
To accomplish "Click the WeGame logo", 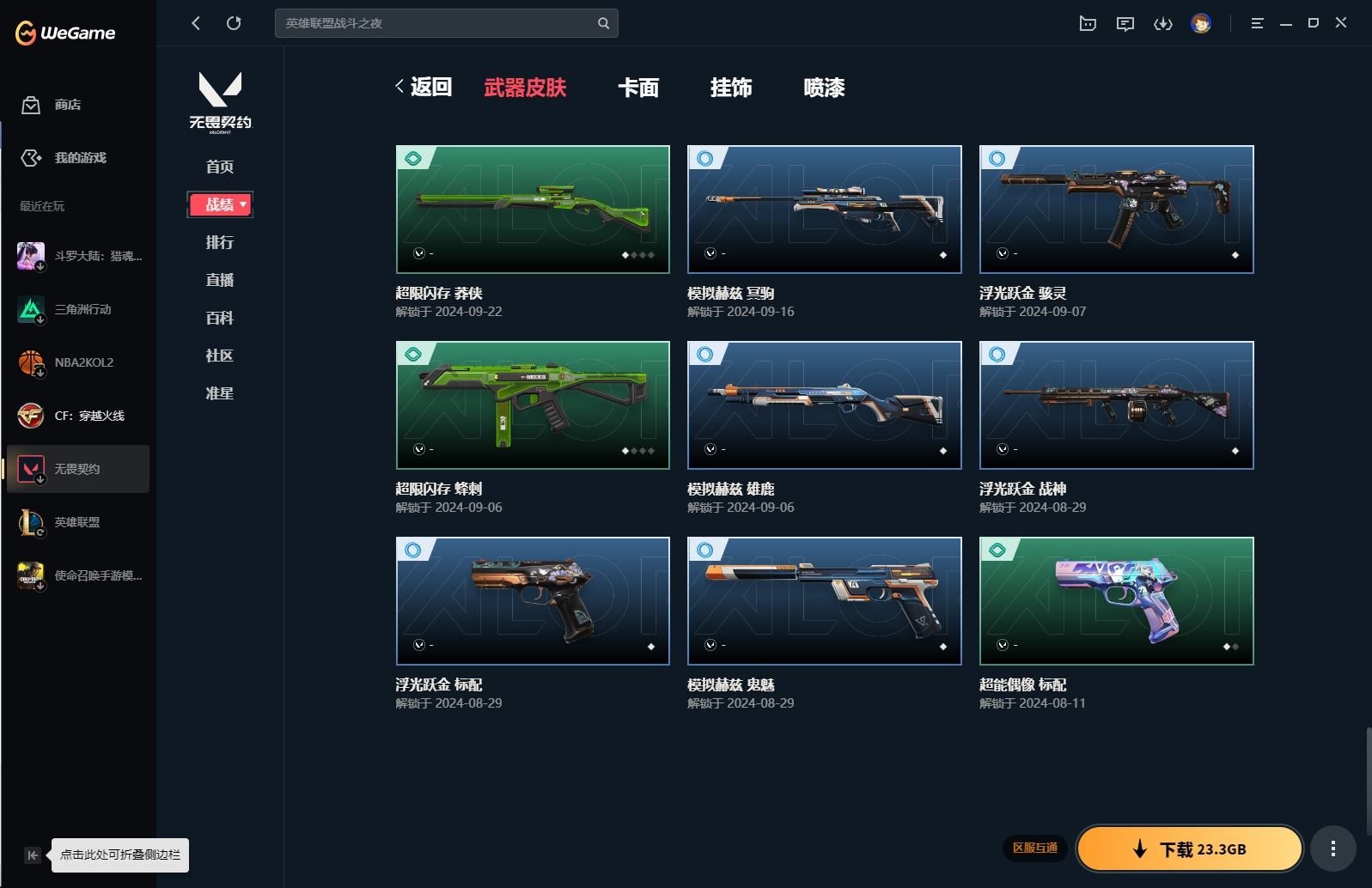I will (x=65, y=33).
